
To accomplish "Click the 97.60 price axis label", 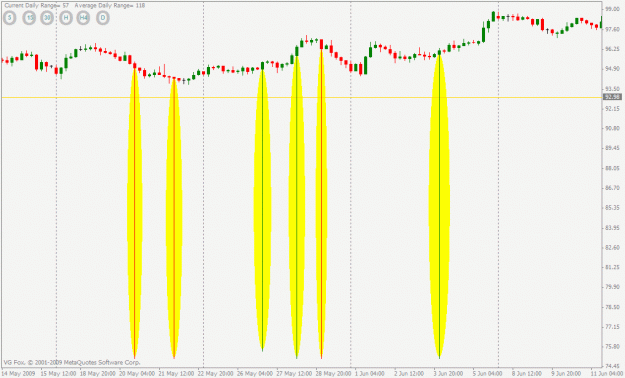I will click(x=611, y=29).
